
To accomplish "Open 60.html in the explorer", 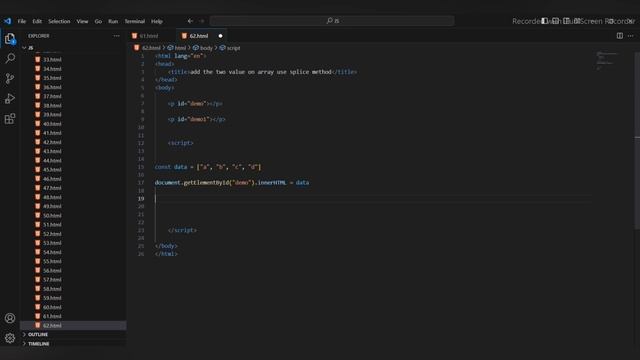I will pos(52,307).
